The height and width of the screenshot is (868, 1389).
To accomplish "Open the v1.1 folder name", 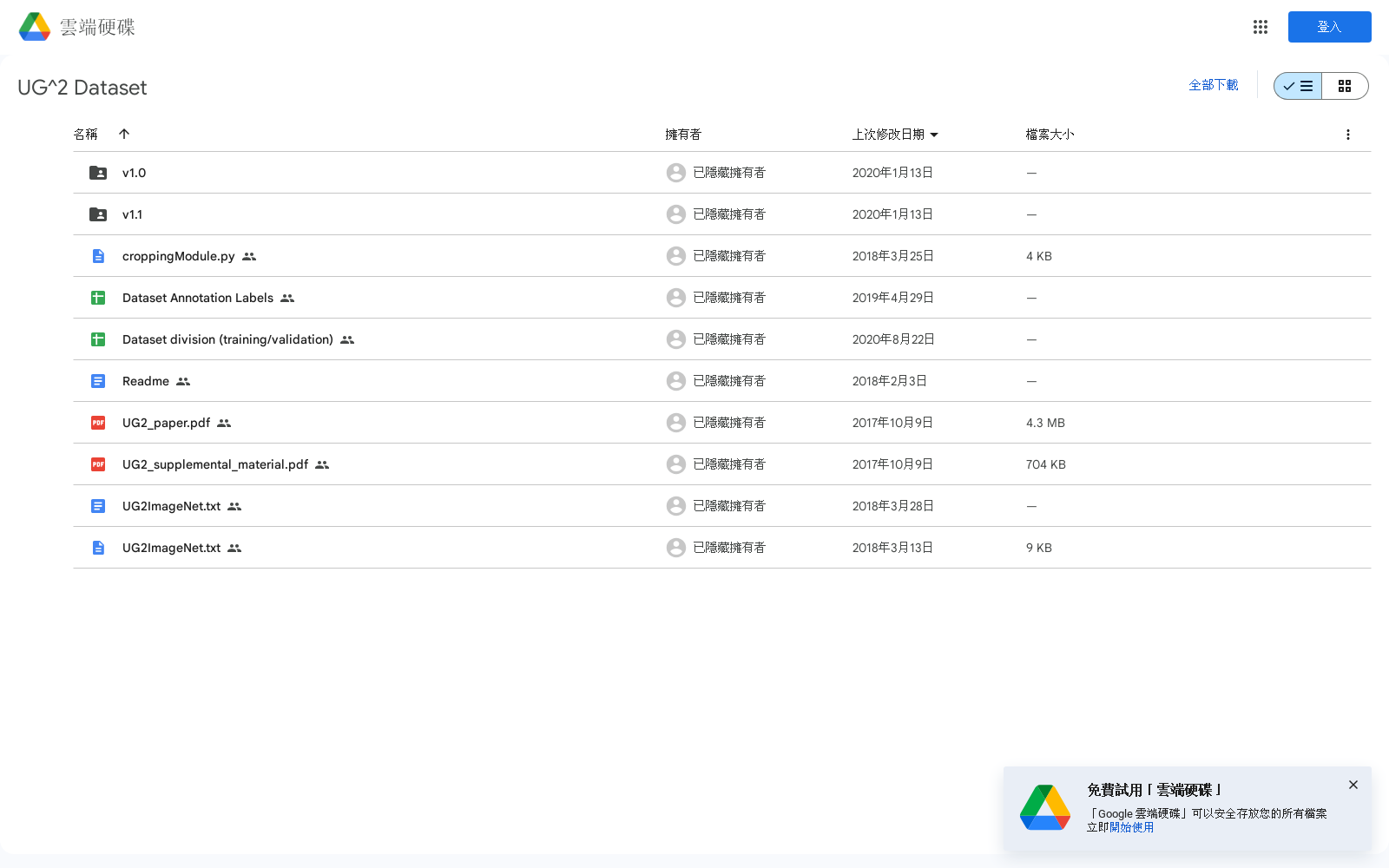I will tap(132, 214).
